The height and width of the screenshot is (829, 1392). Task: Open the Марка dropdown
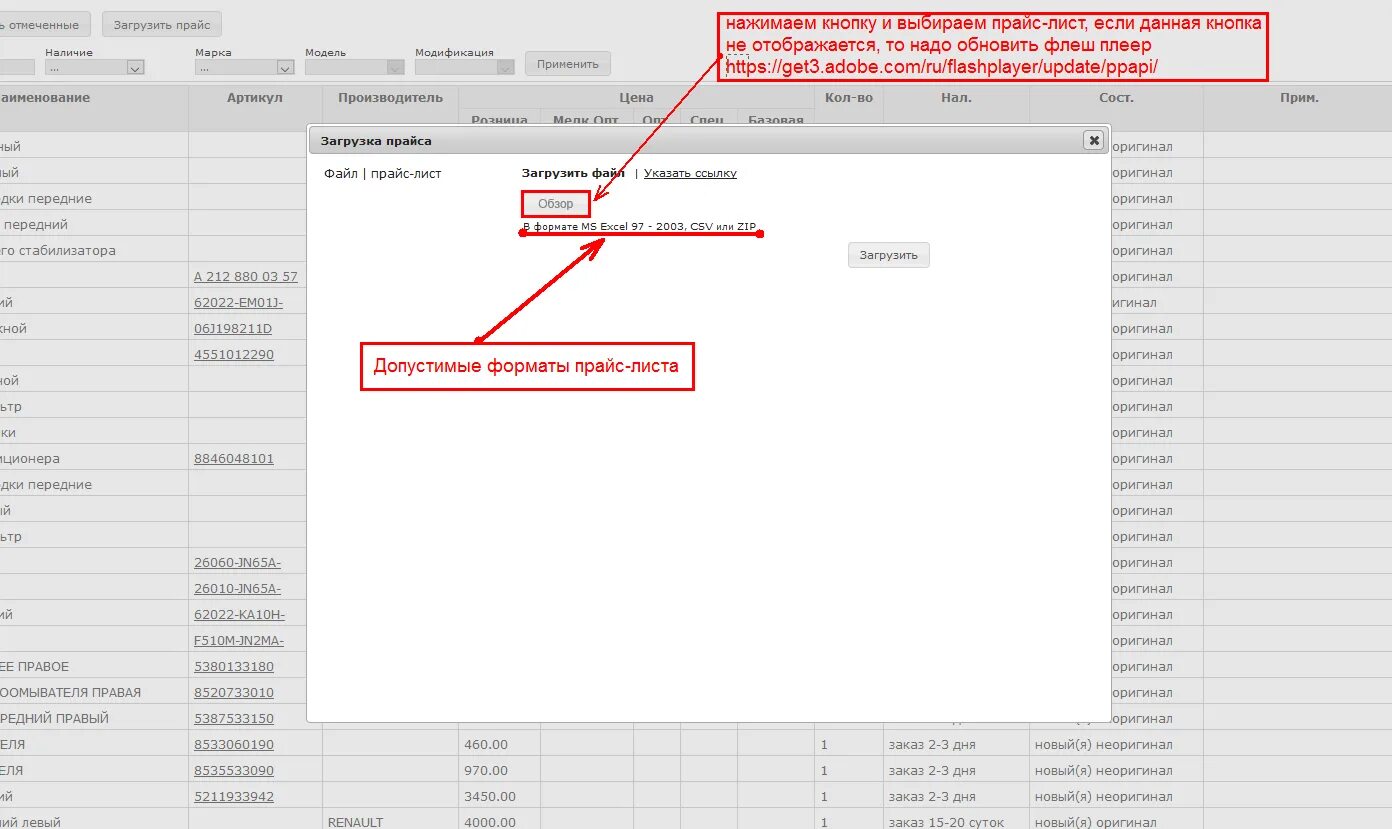click(245, 67)
